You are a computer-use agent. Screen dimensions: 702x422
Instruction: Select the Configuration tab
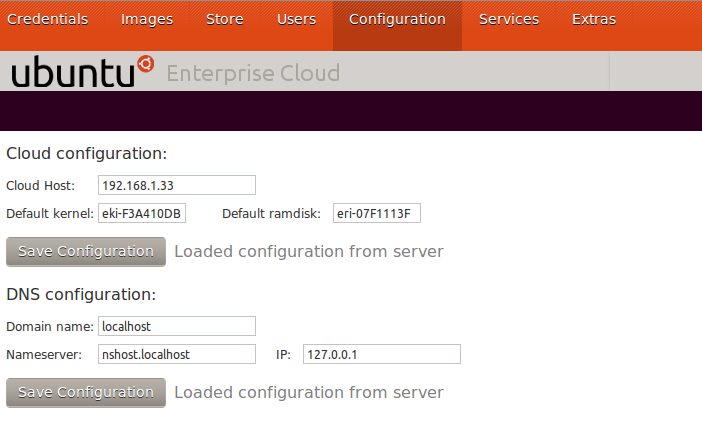[397, 19]
